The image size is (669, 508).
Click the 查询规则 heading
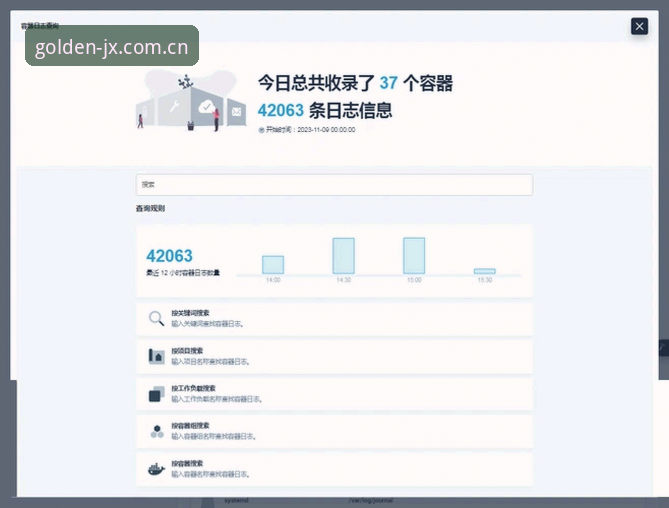click(x=151, y=209)
